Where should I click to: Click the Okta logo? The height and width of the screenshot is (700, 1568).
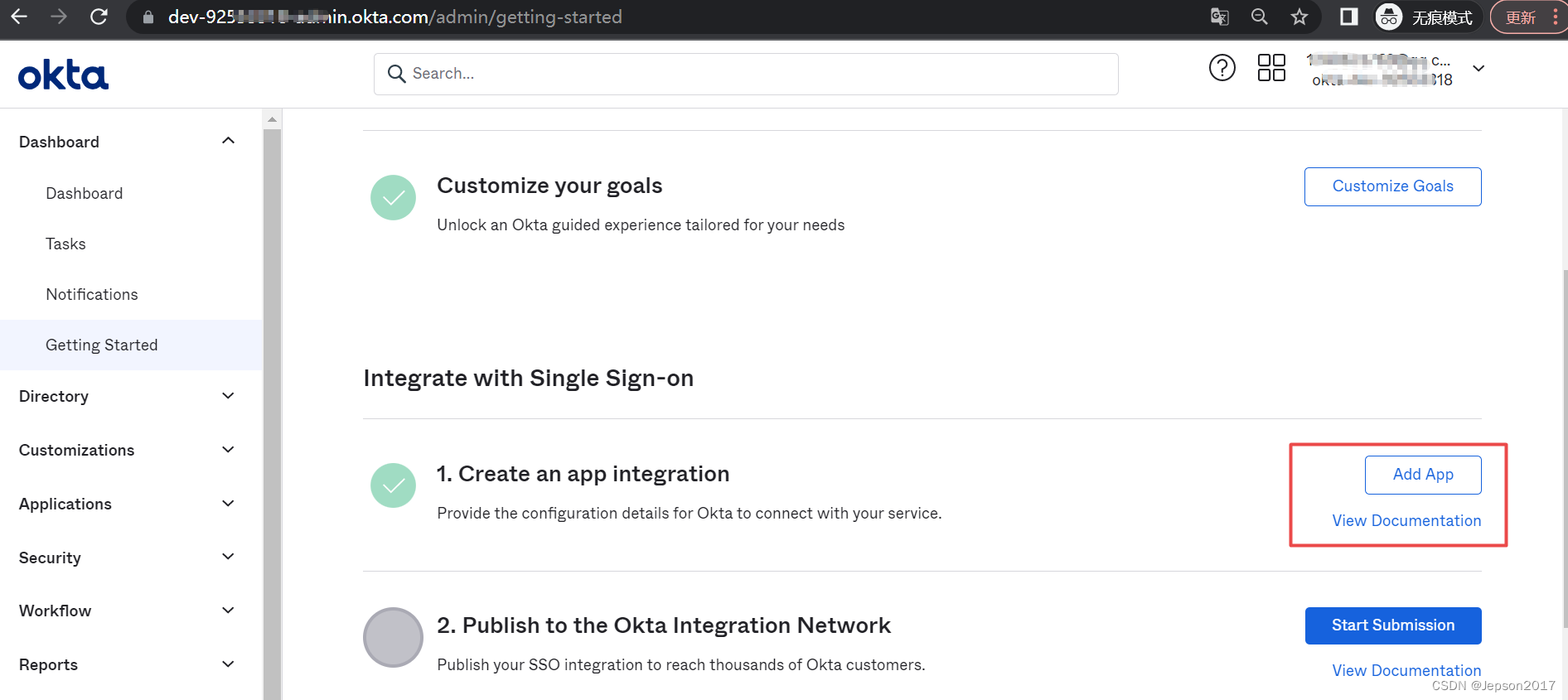[x=63, y=75]
